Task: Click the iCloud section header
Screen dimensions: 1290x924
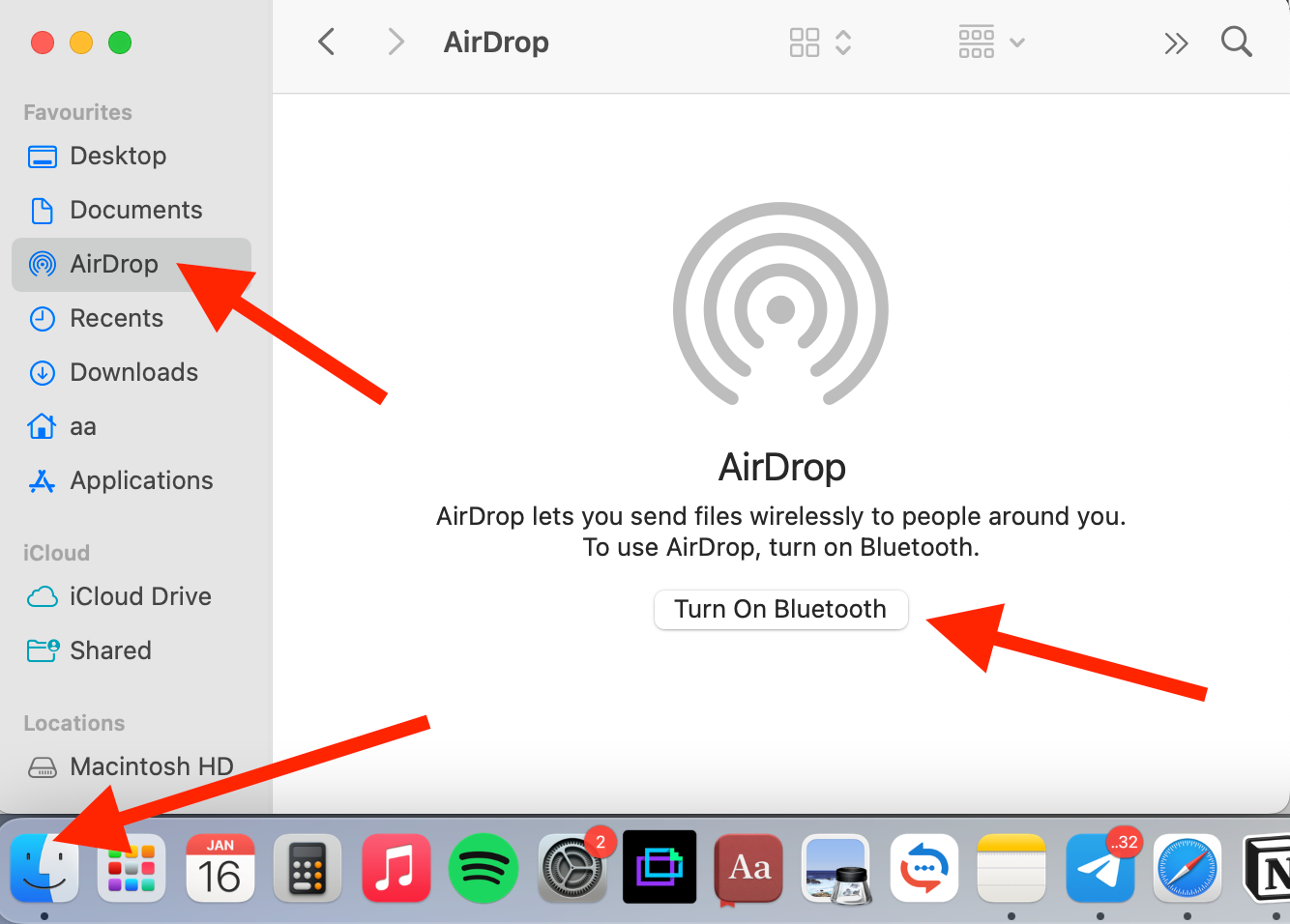Action: [56, 553]
